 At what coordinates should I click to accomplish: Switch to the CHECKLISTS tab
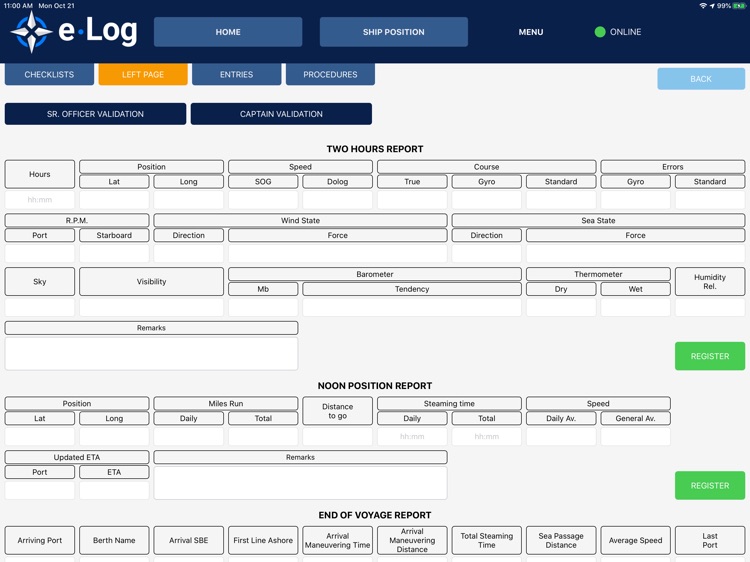pos(49,75)
